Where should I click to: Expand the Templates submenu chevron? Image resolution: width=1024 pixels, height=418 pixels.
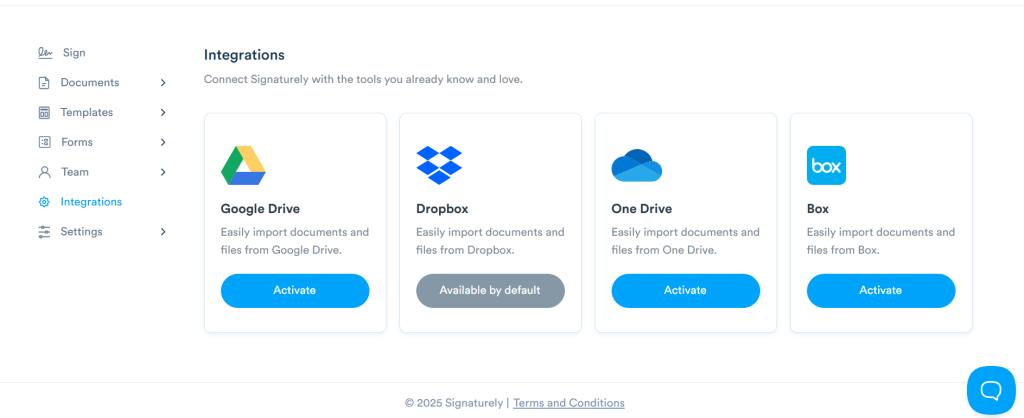(x=163, y=112)
